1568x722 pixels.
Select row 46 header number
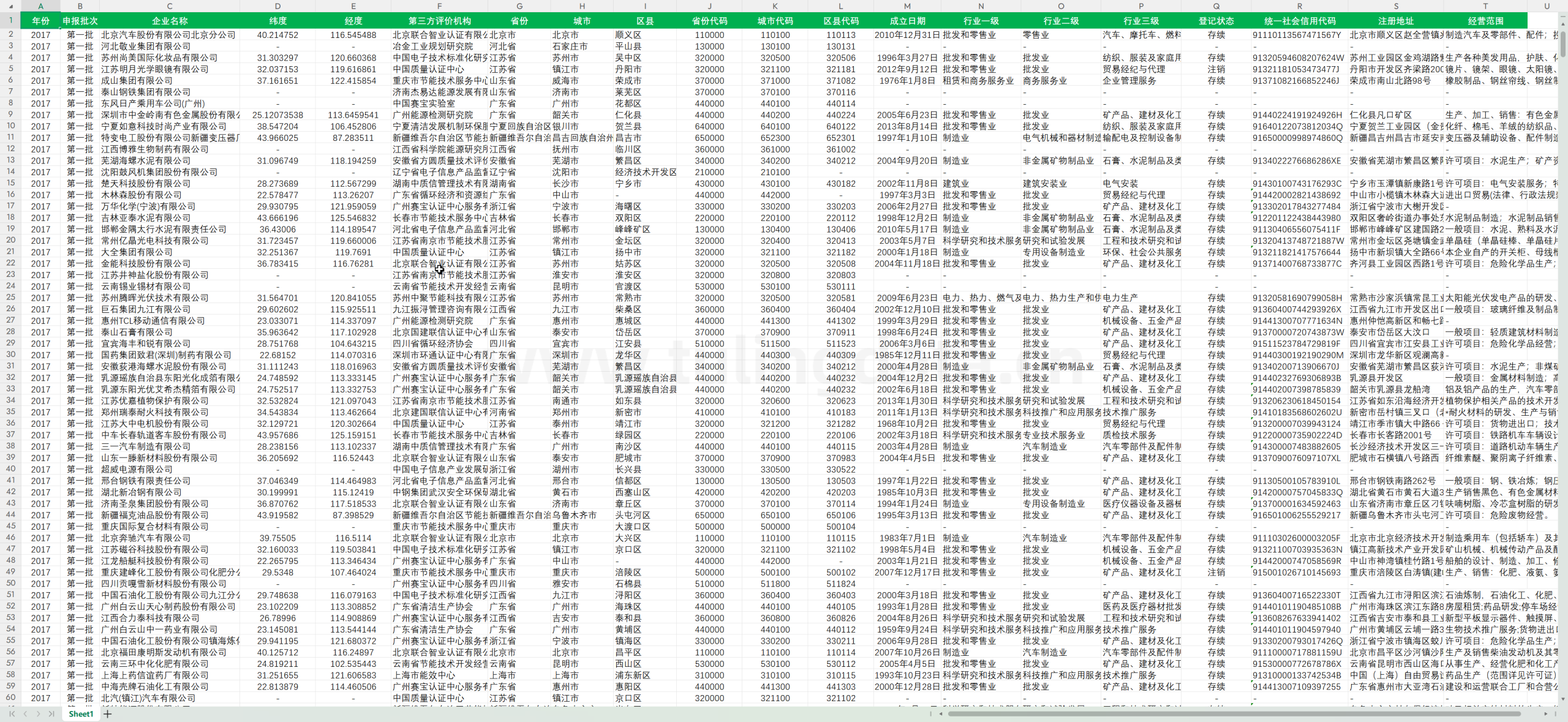tap(10, 538)
